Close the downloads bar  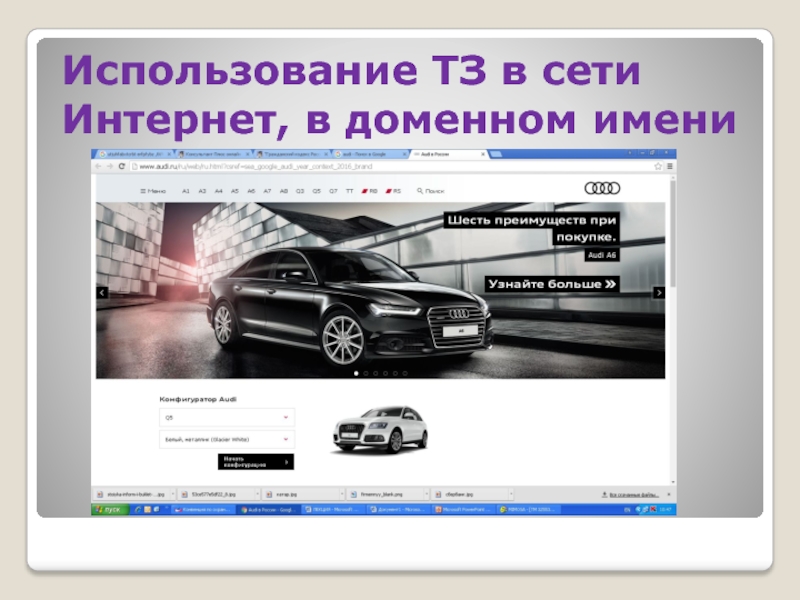(669, 494)
